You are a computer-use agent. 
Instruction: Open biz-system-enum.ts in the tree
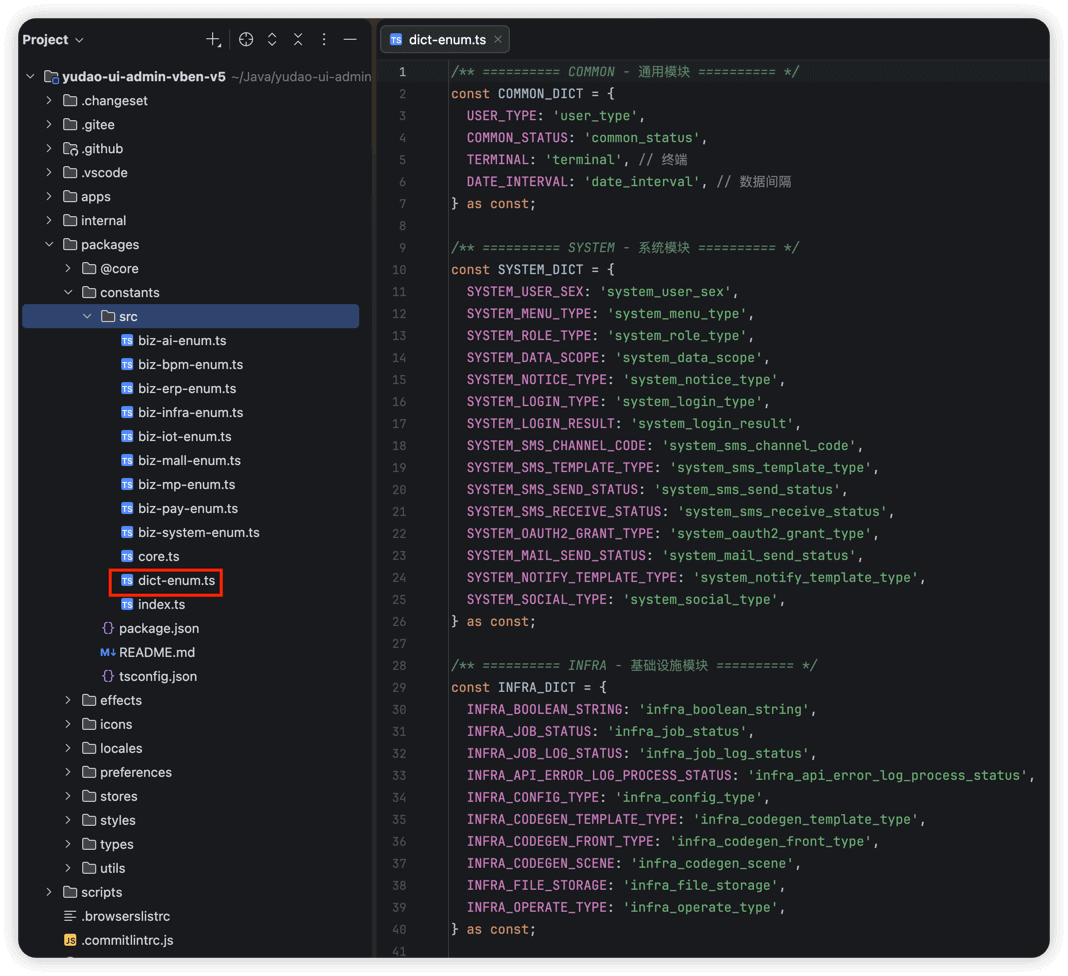pos(198,532)
